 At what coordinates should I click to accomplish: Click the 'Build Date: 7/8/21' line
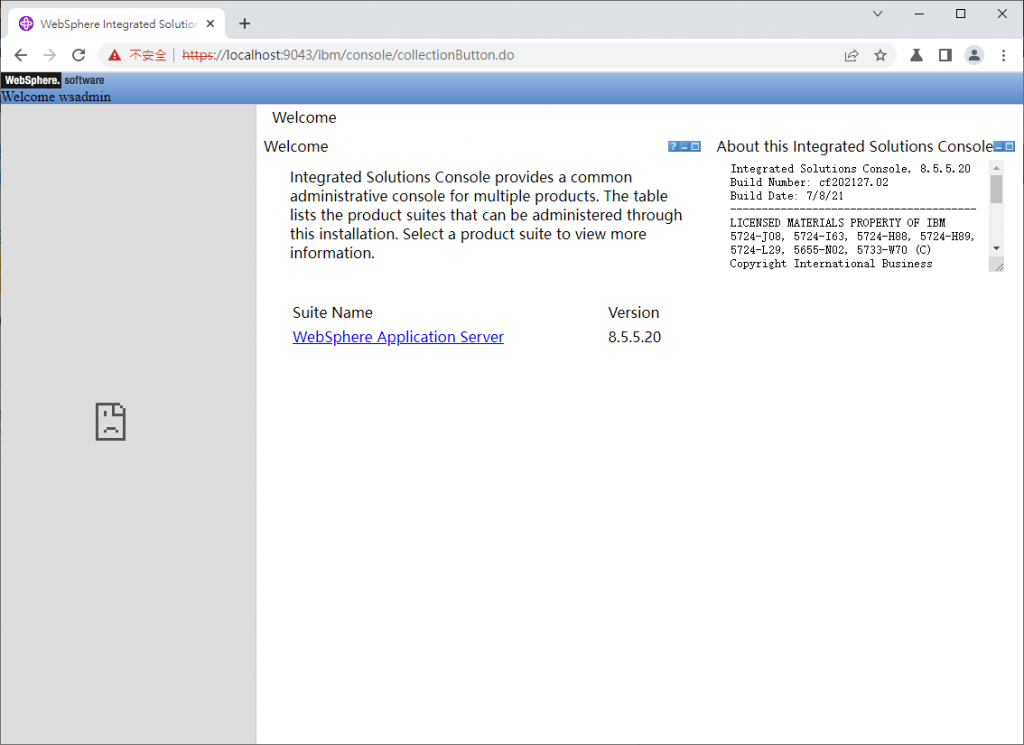pos(786,196)
